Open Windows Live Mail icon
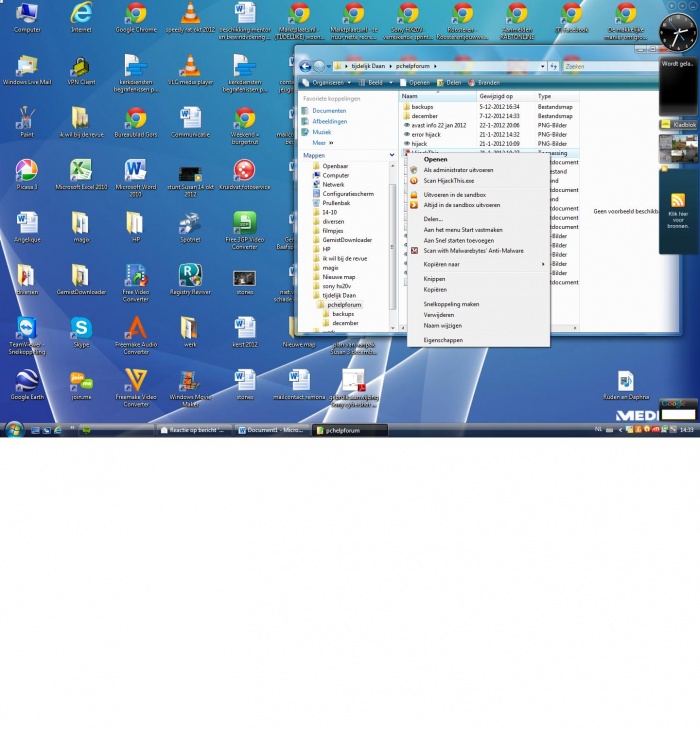 27,70
